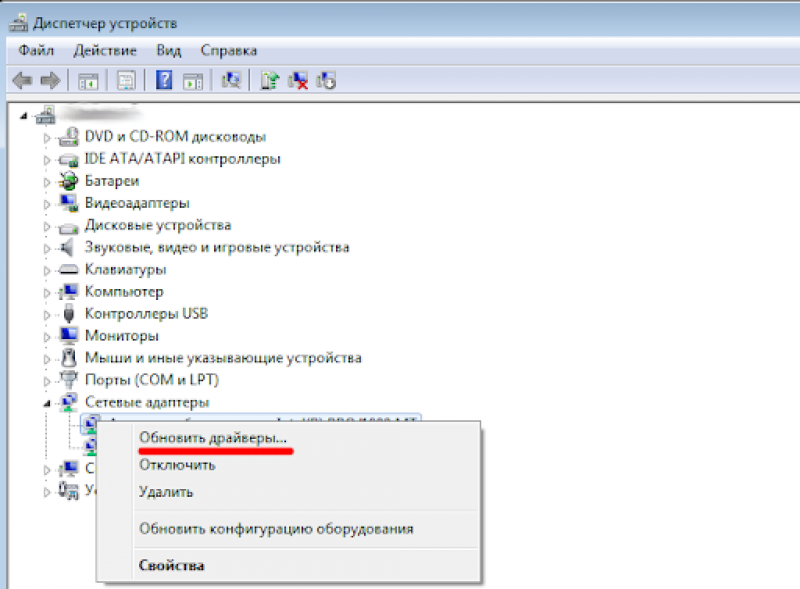This screenshot has height=589, width=800.
Task: Expand the Звуковые, видео и игровые устройства node
Action: [x=47, y=249]
